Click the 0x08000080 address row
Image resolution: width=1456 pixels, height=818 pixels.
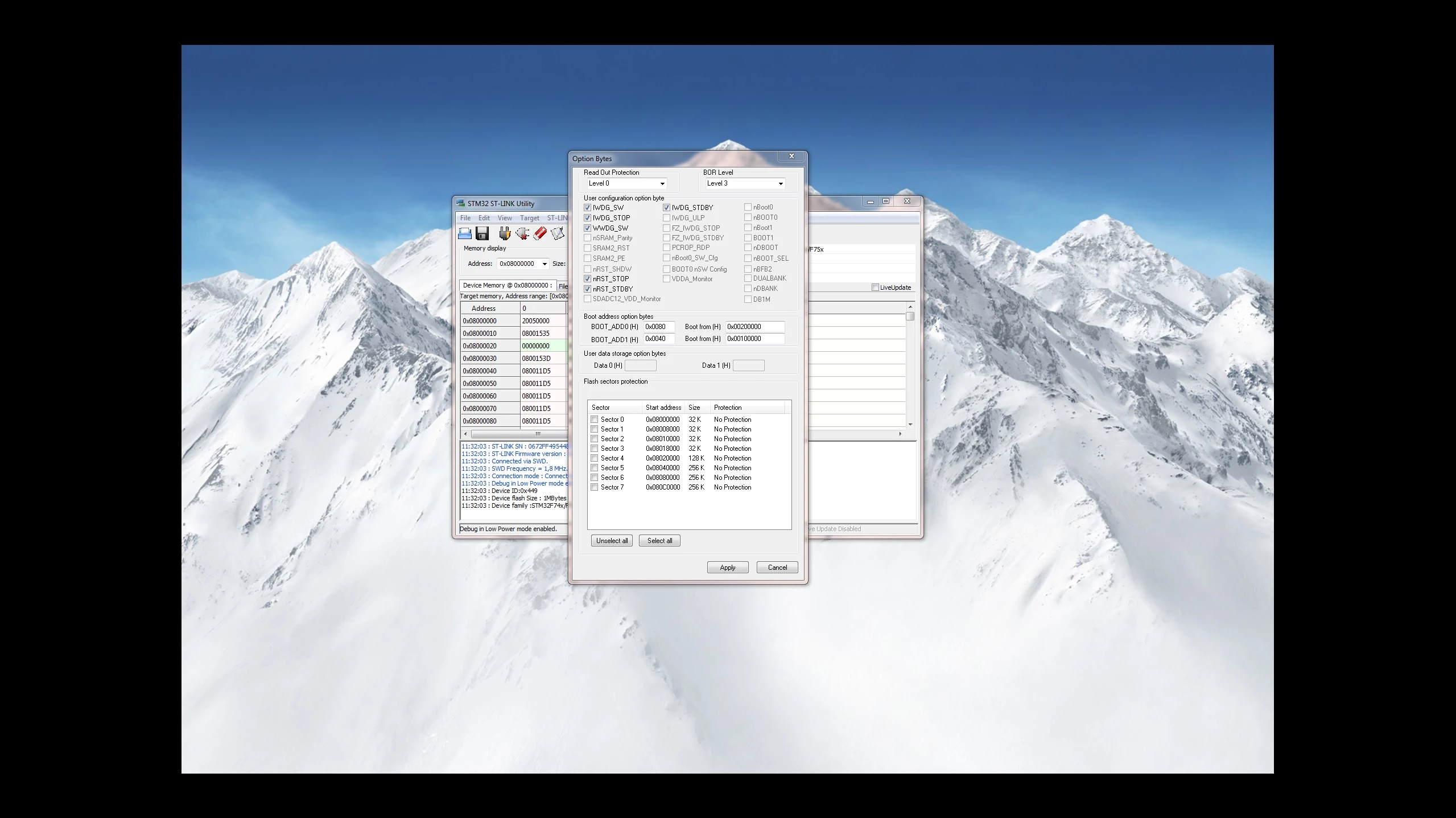(x=490, y=421)
